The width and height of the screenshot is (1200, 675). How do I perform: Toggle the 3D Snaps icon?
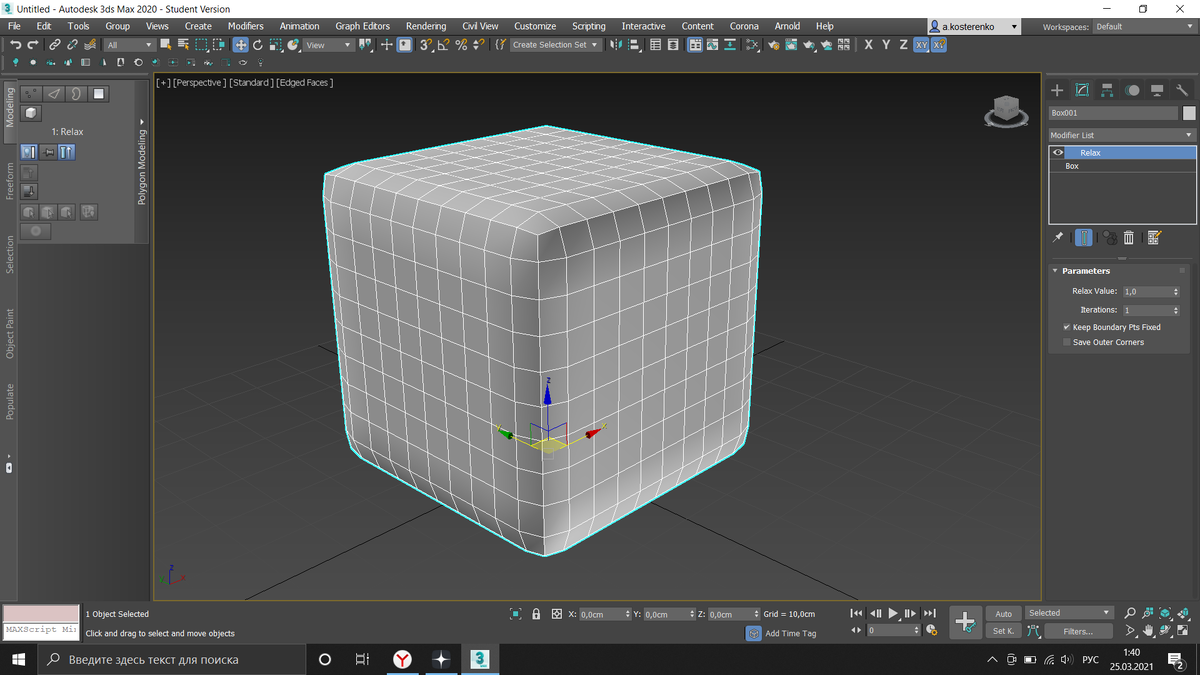click(x=426, y=45)
